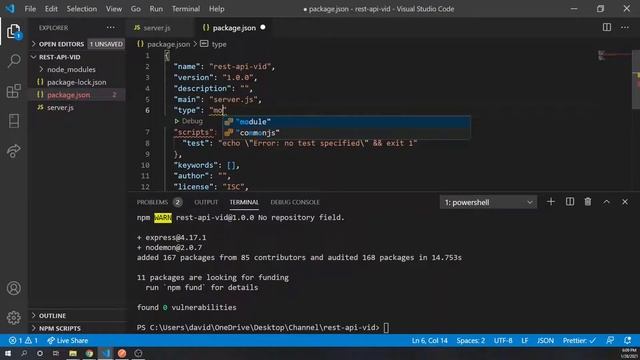Screen dimensions: 640x360
Task: Open the Terminal menu
Action: pyautogui.click(x=186, y=9)
